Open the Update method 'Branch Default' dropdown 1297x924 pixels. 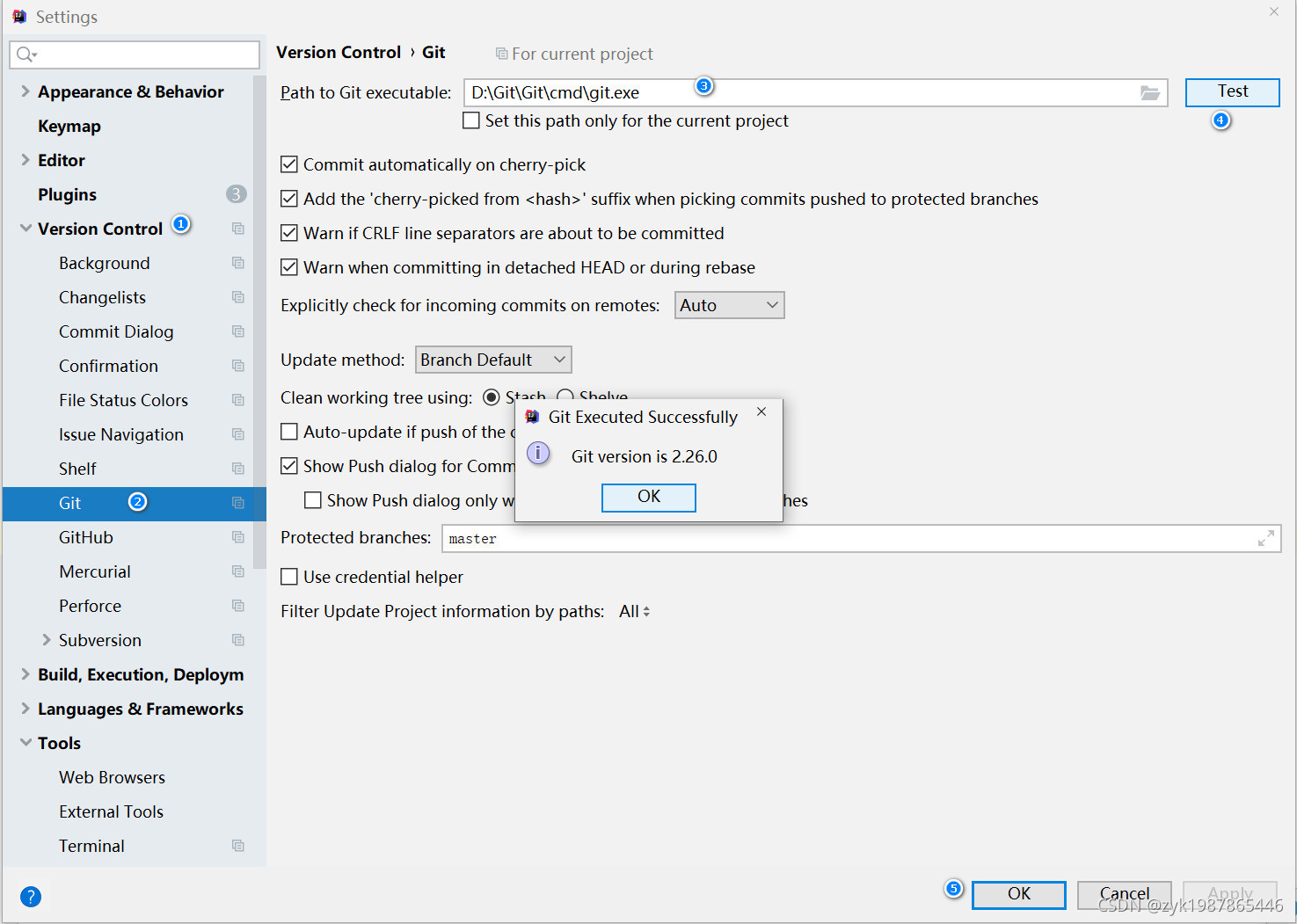click(x=493, y=360)
